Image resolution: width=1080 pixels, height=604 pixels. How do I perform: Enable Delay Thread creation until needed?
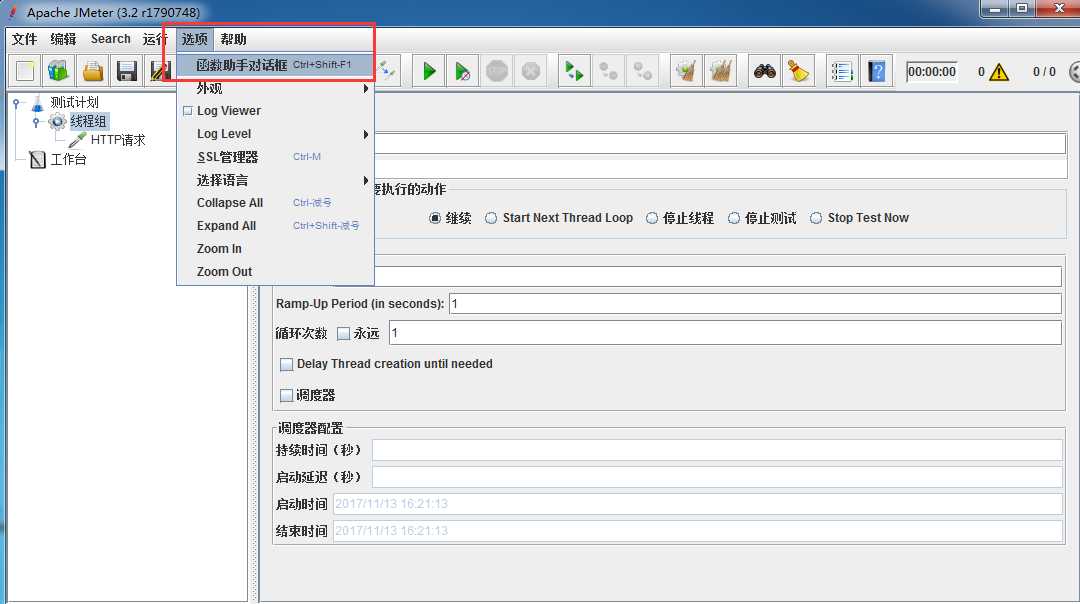(287, 364)
